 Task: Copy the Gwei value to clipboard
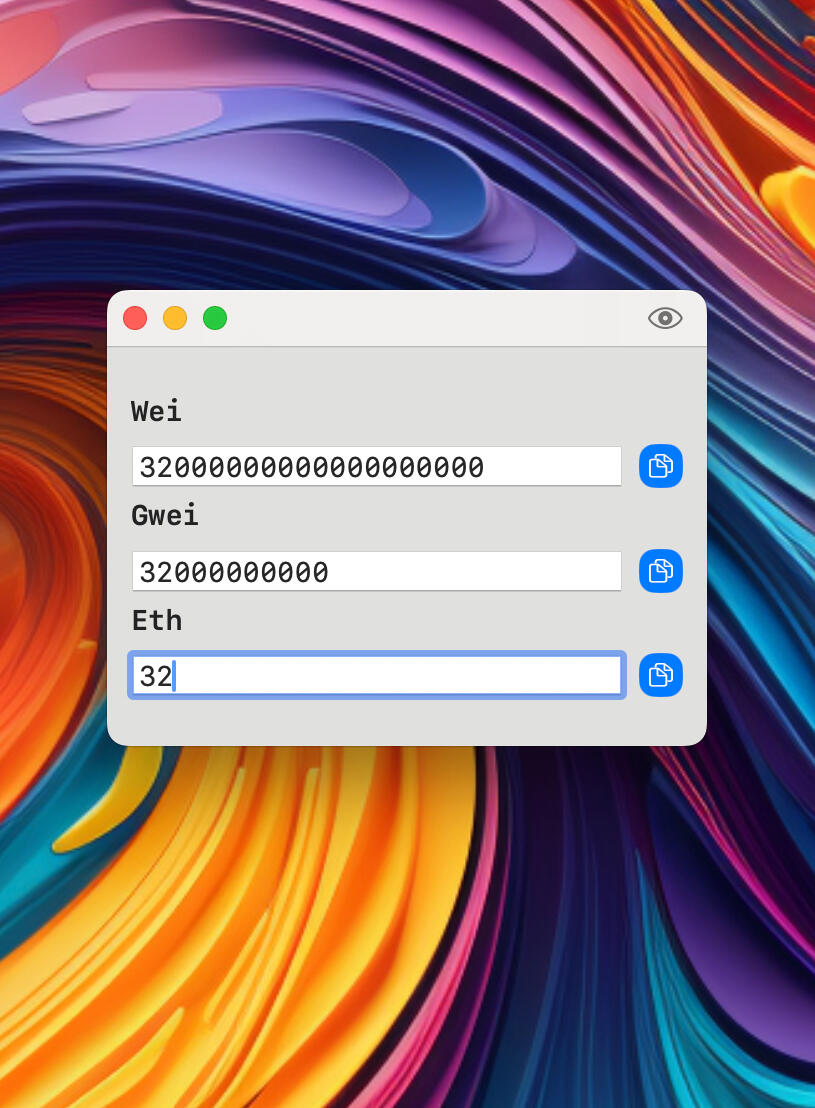[x=660, y=571]
